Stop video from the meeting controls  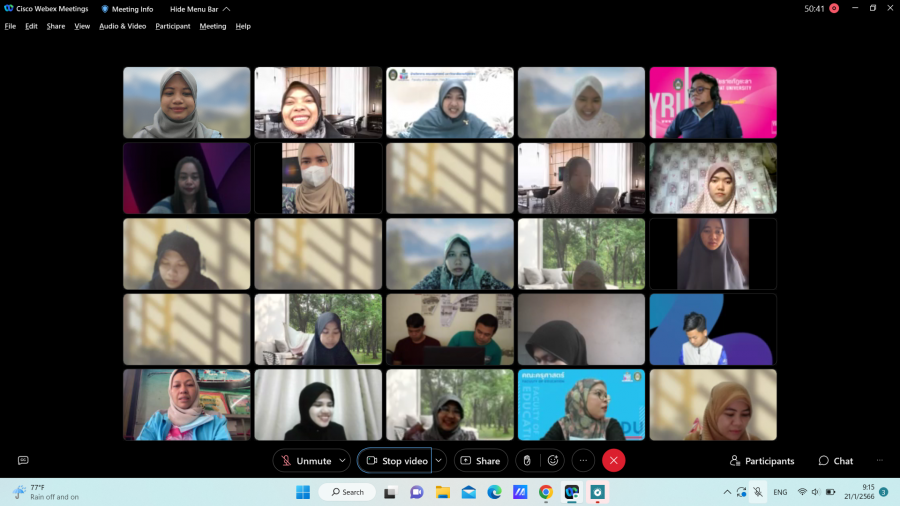point(396,460)
